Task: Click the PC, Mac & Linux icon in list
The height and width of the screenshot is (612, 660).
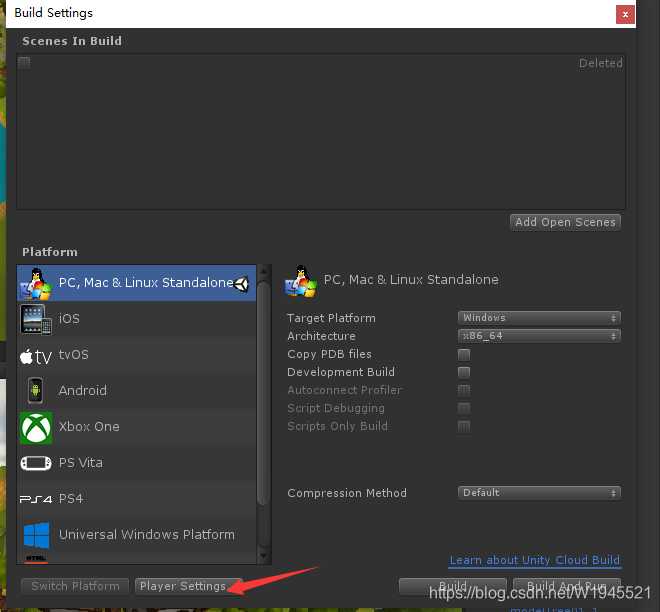Action: click(x=36, y=283)
